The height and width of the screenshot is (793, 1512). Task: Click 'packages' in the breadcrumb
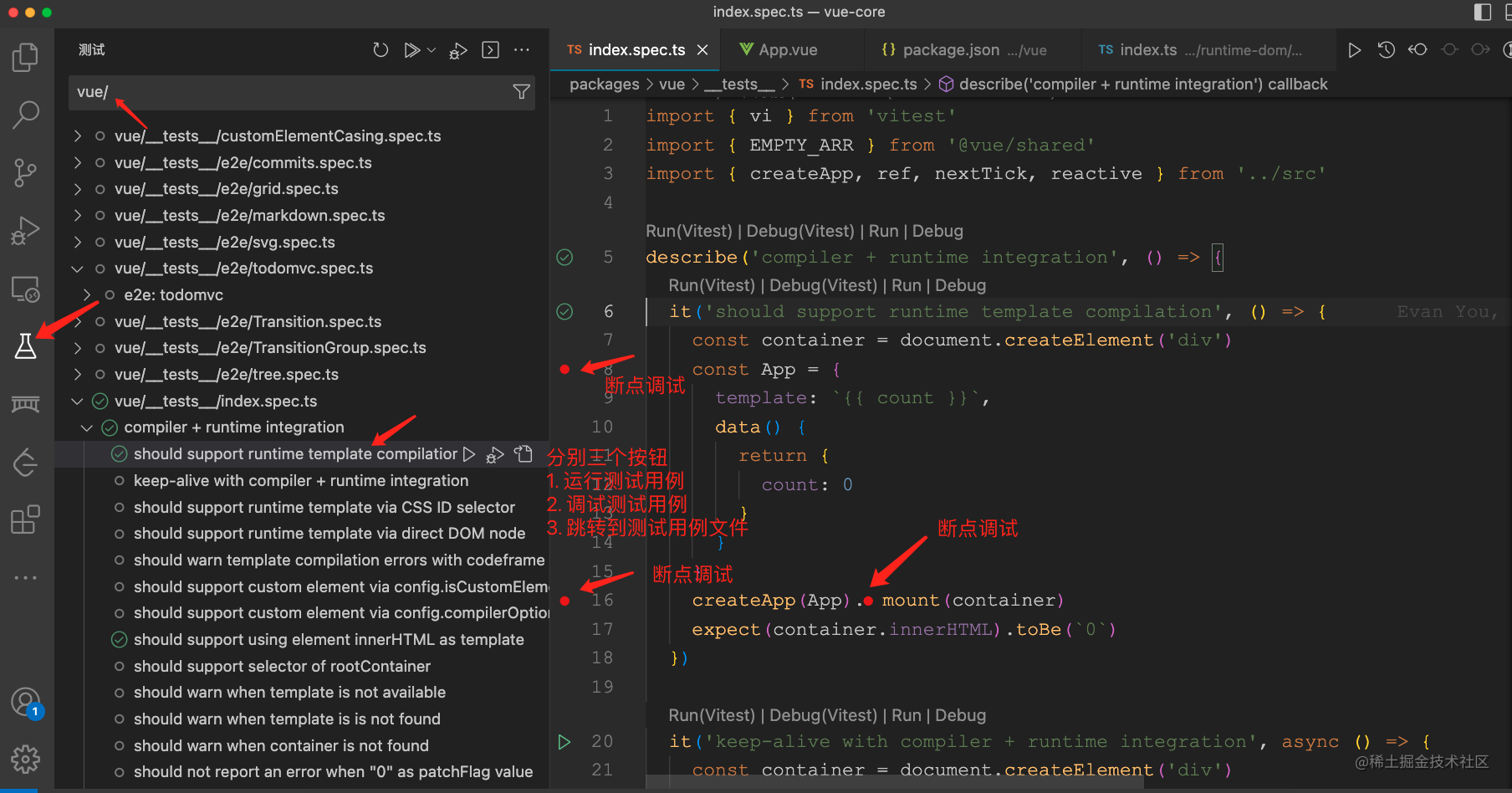604,84
